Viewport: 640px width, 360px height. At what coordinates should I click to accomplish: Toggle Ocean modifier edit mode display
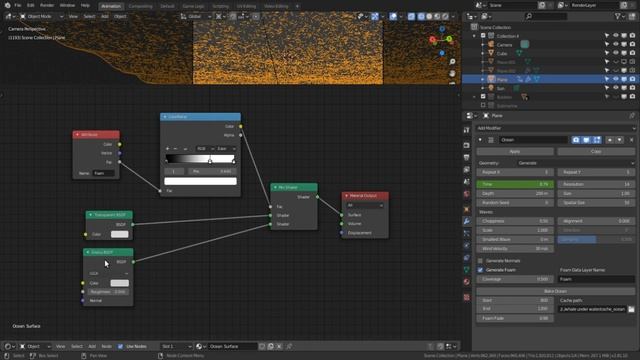[x=597, y=140]
